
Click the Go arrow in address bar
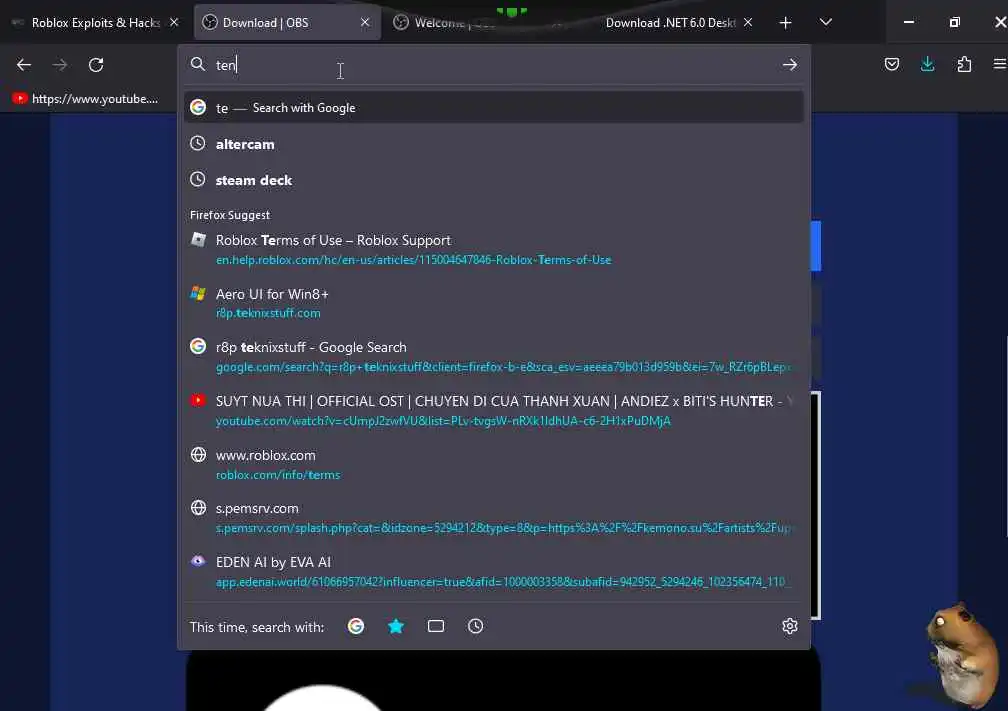[x=789, y=65]
